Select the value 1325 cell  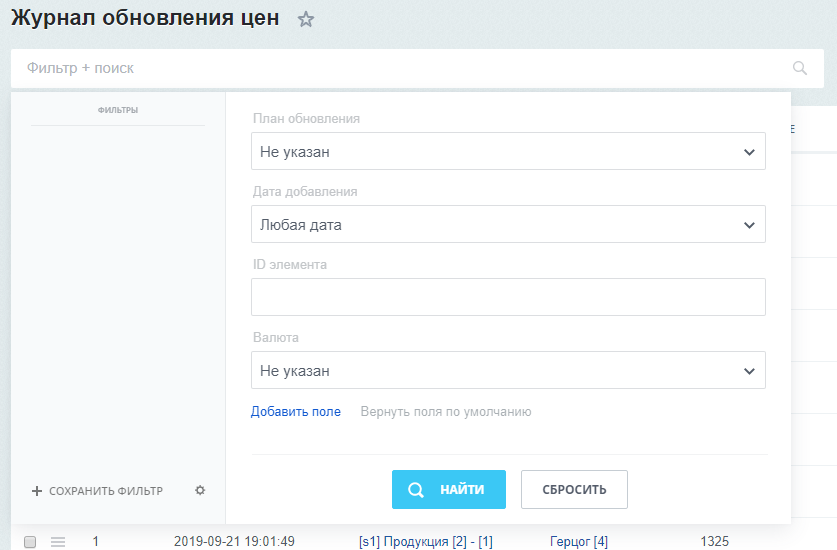coord(715,541)
